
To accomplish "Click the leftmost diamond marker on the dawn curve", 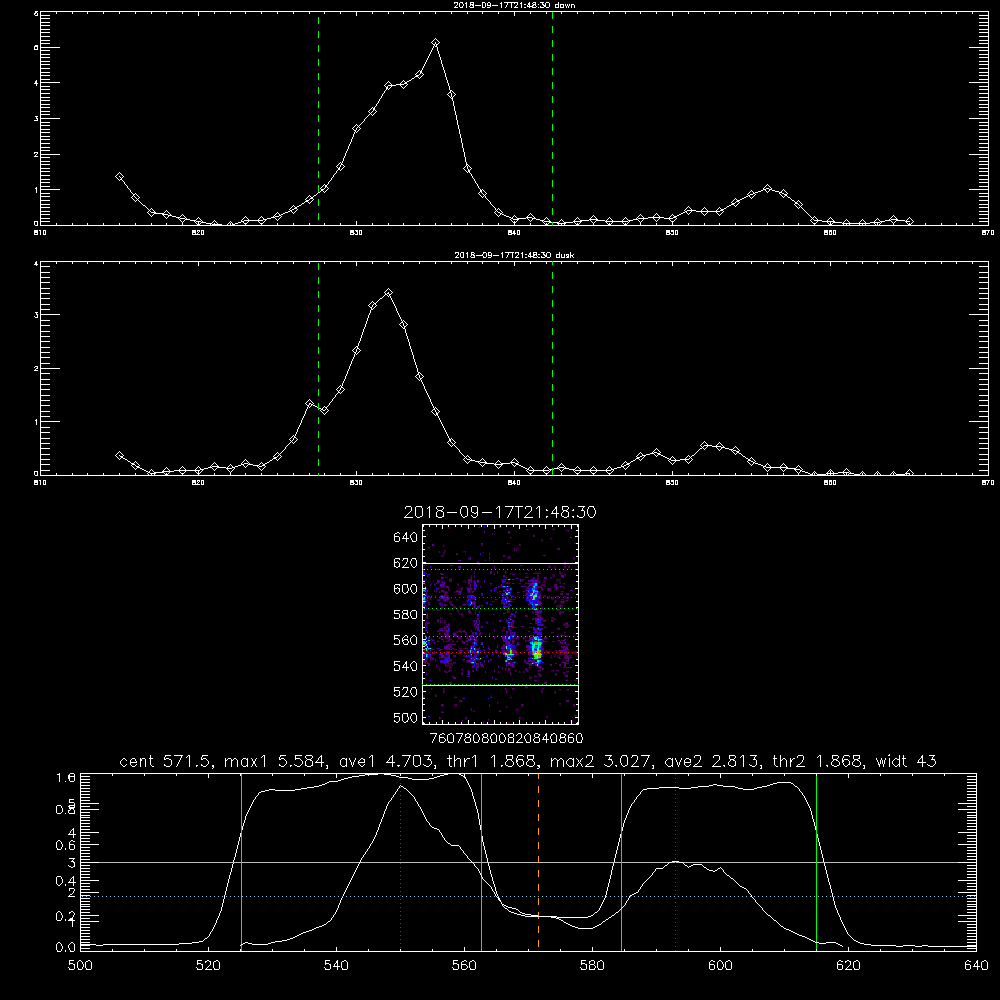I will (119, 177).
